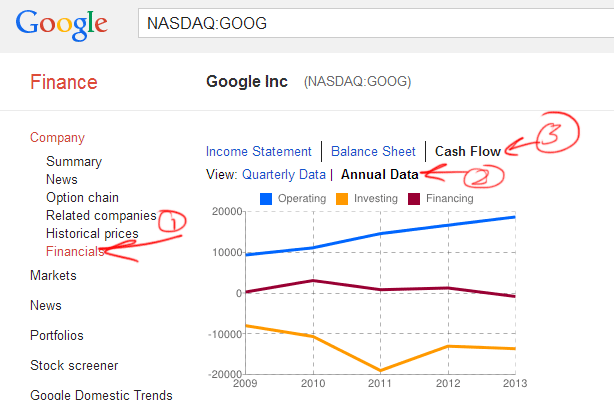
Task: Switch view to Quarterly Data
Action: click(284, 174)
